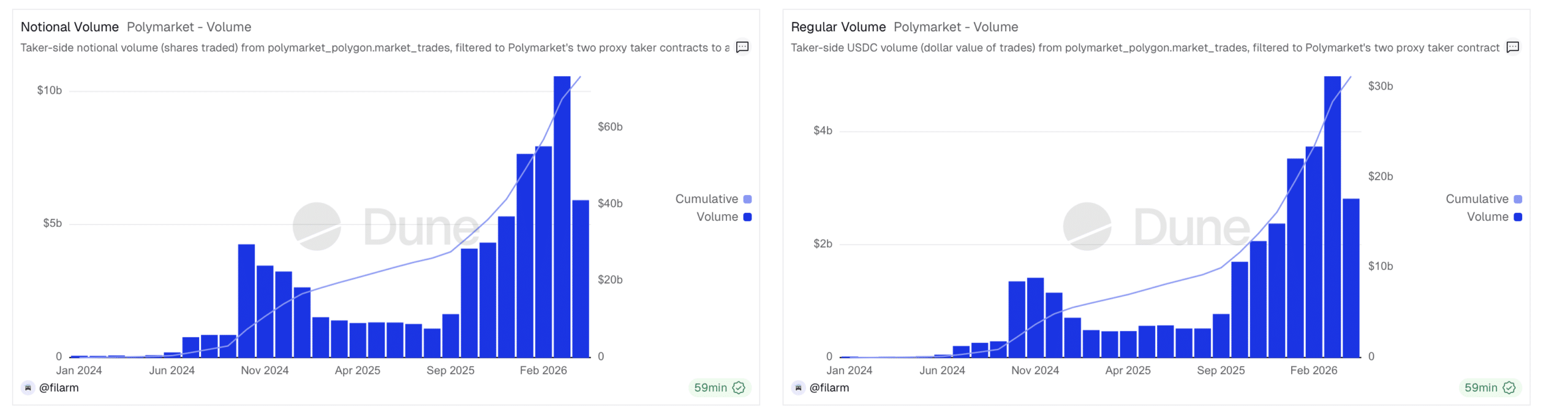Visit the @filarm profile under Notional Volume chart

[x=59, y=388]
